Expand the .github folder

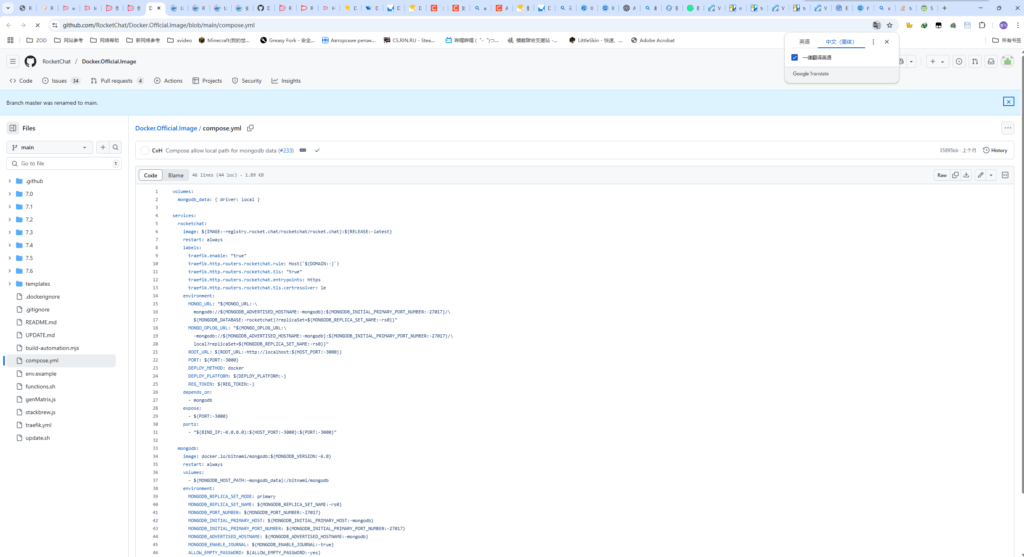(x=10, y=181)
